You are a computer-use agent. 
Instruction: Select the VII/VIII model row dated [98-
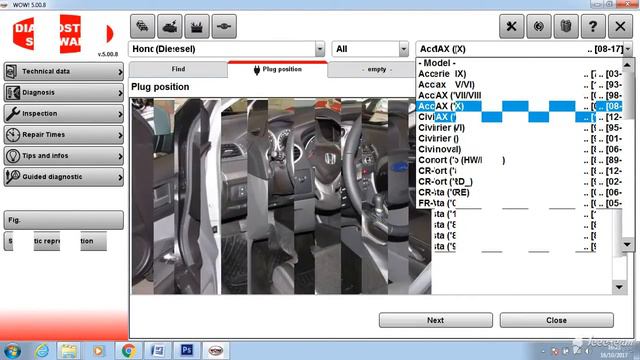pos(519,96)
